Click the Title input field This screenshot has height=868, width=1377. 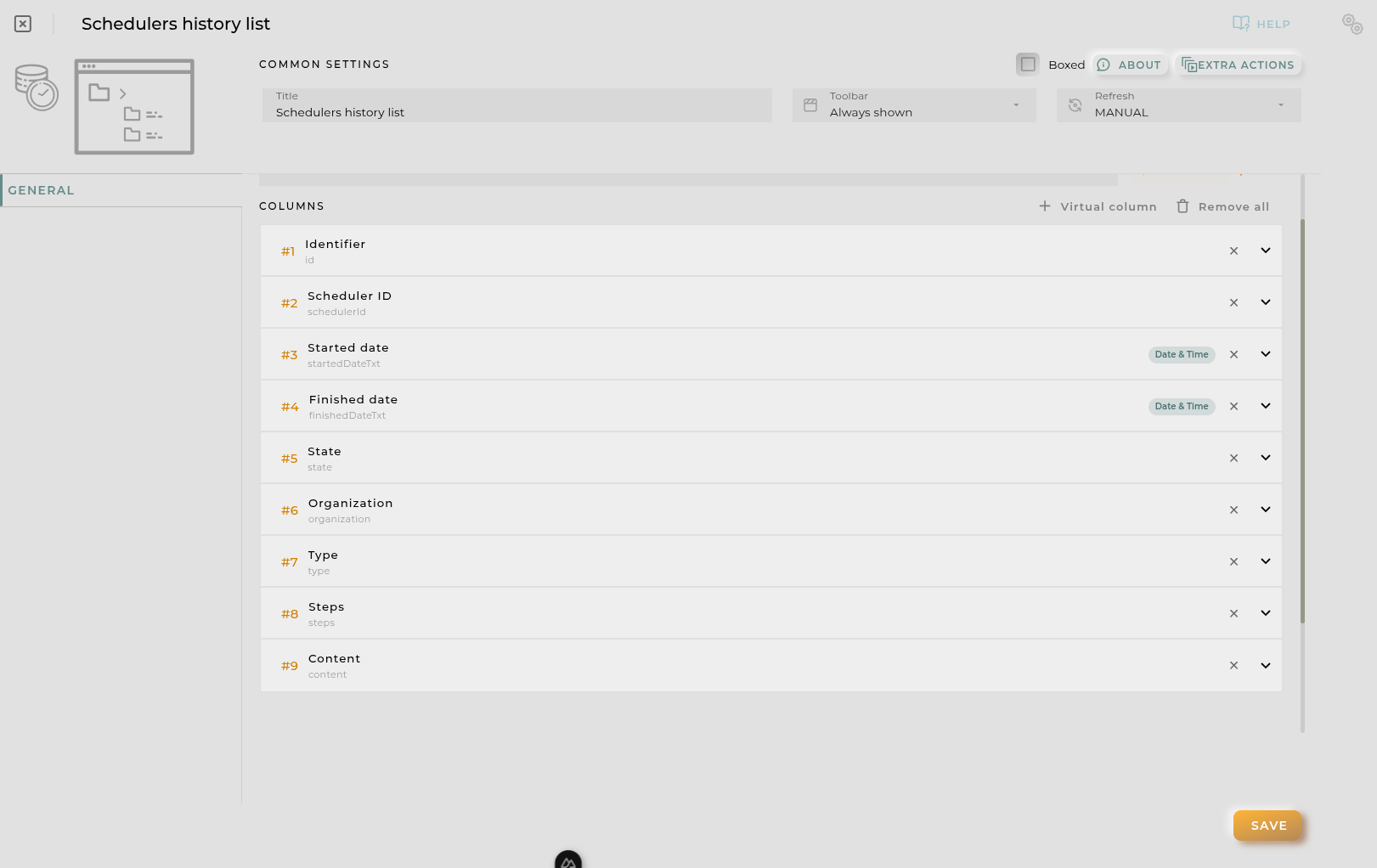(x=517, y=105)
